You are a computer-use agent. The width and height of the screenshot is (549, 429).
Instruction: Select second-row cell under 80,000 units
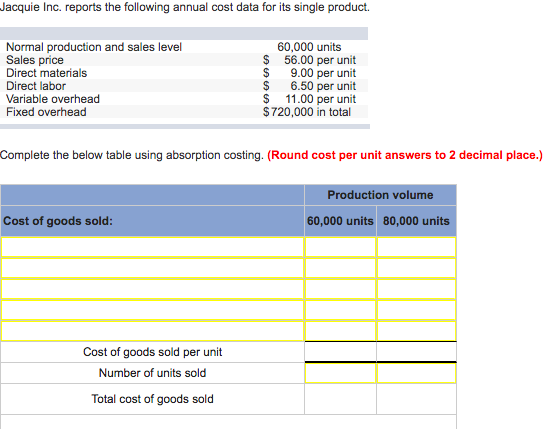coord(417,268)
